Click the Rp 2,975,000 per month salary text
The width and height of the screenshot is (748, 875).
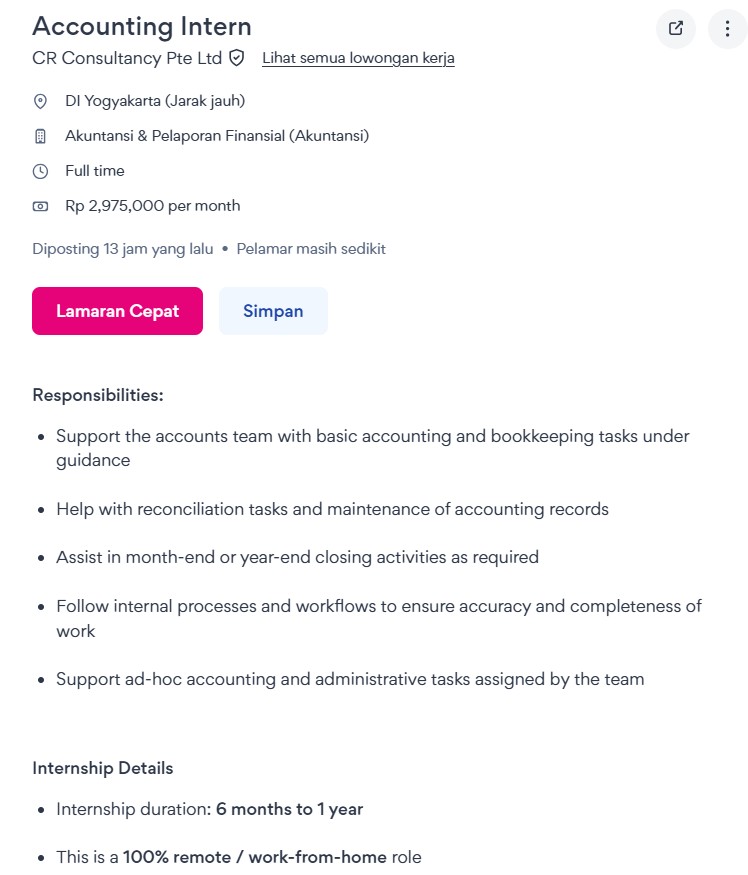coord(153,206)
